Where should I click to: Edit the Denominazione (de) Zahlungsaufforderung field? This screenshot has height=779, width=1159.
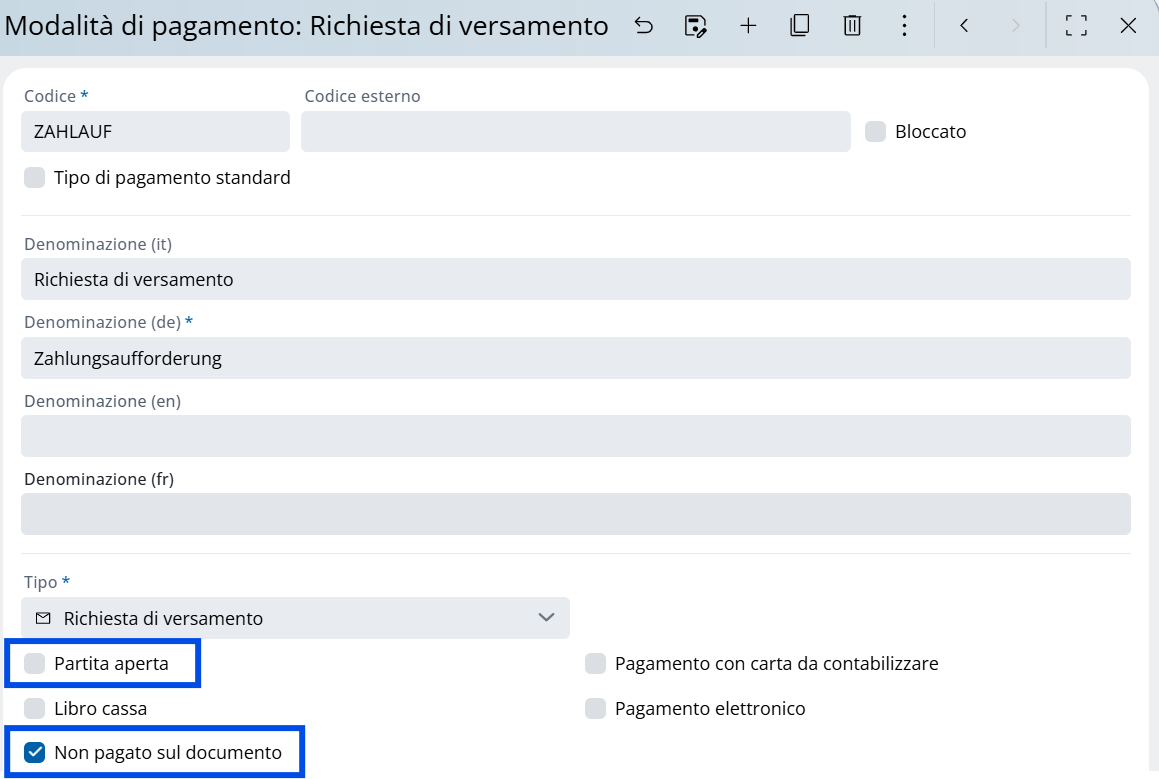pos(575,358)
